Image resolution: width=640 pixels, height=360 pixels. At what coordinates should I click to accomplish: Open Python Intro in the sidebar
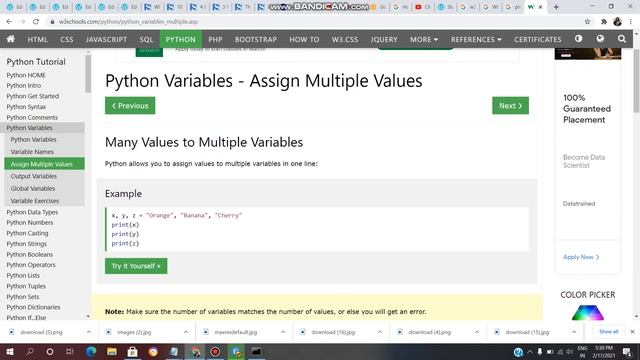(x=24, y=86)
